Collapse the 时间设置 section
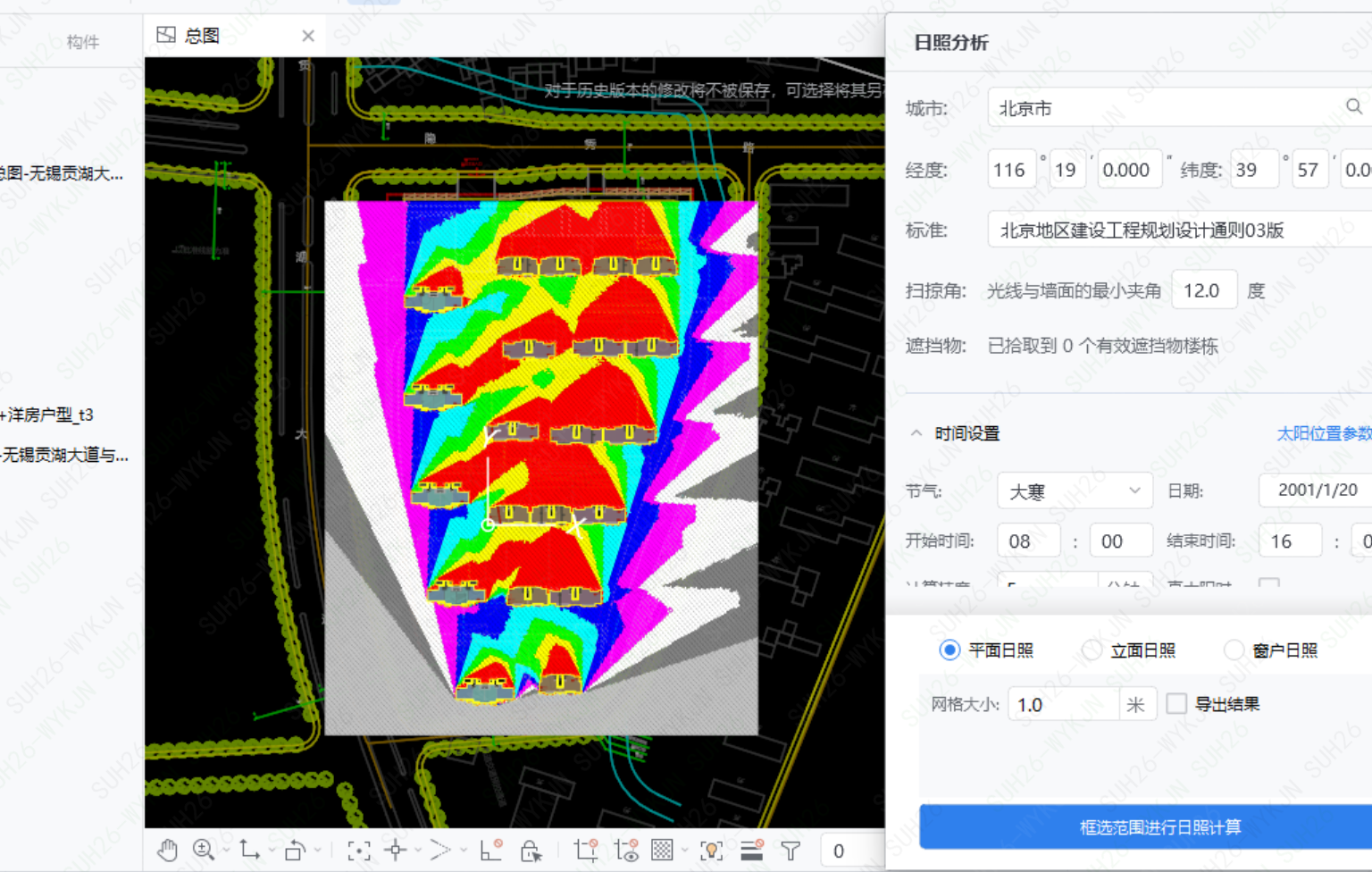Image resolution: width=1372 pixels, height=872 pixels. click(916, 433)
